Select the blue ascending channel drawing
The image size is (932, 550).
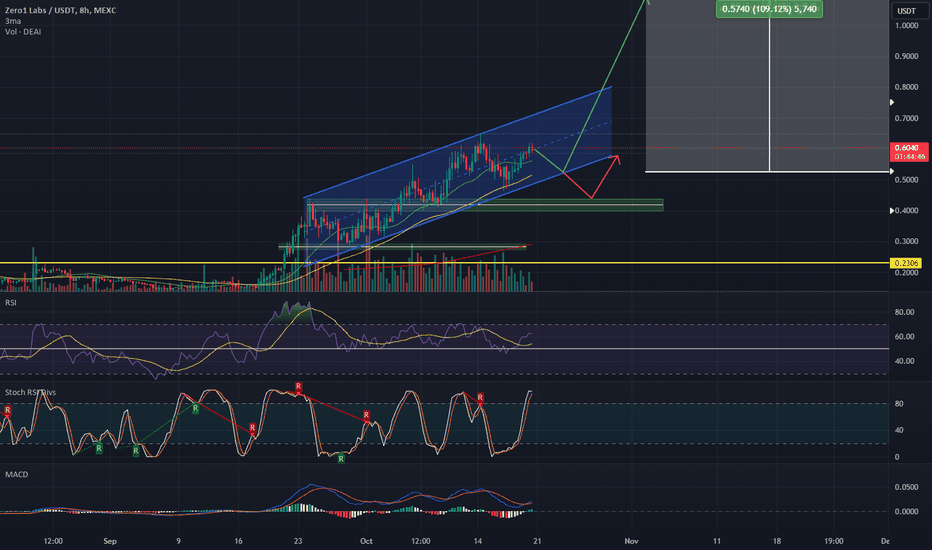[458, 175]
